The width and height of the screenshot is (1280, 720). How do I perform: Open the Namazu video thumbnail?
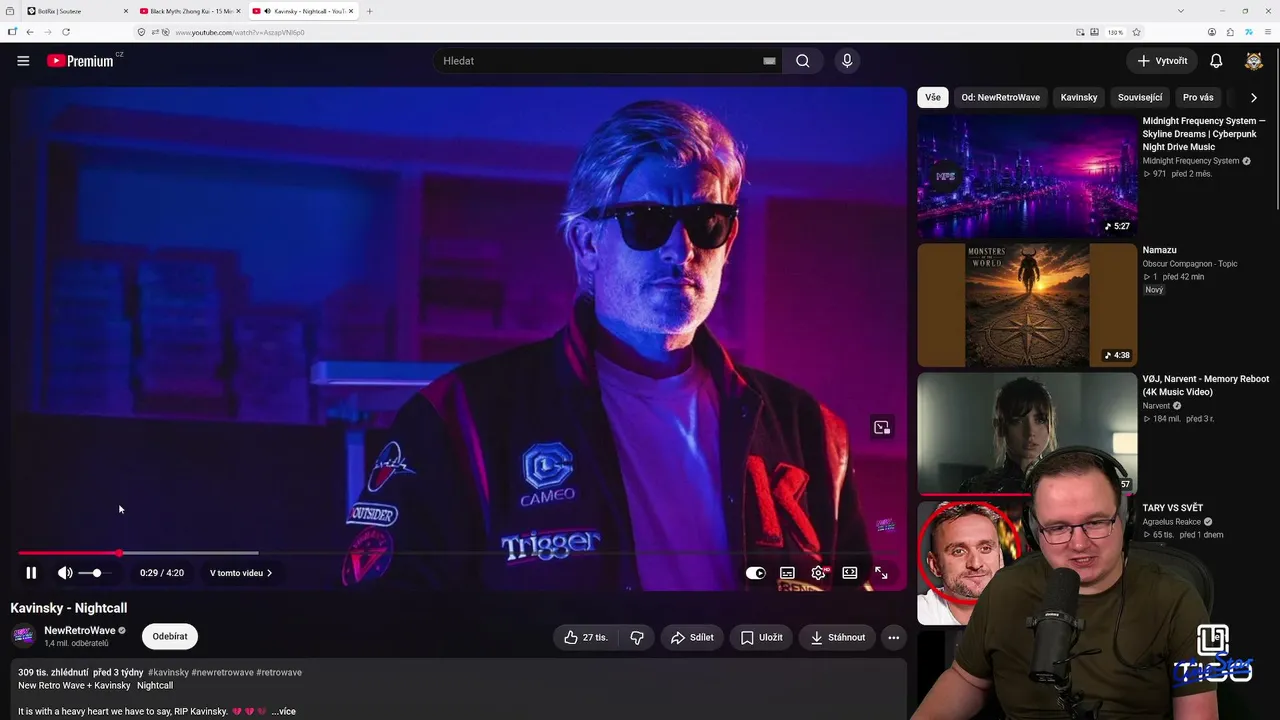[1027, 305]
